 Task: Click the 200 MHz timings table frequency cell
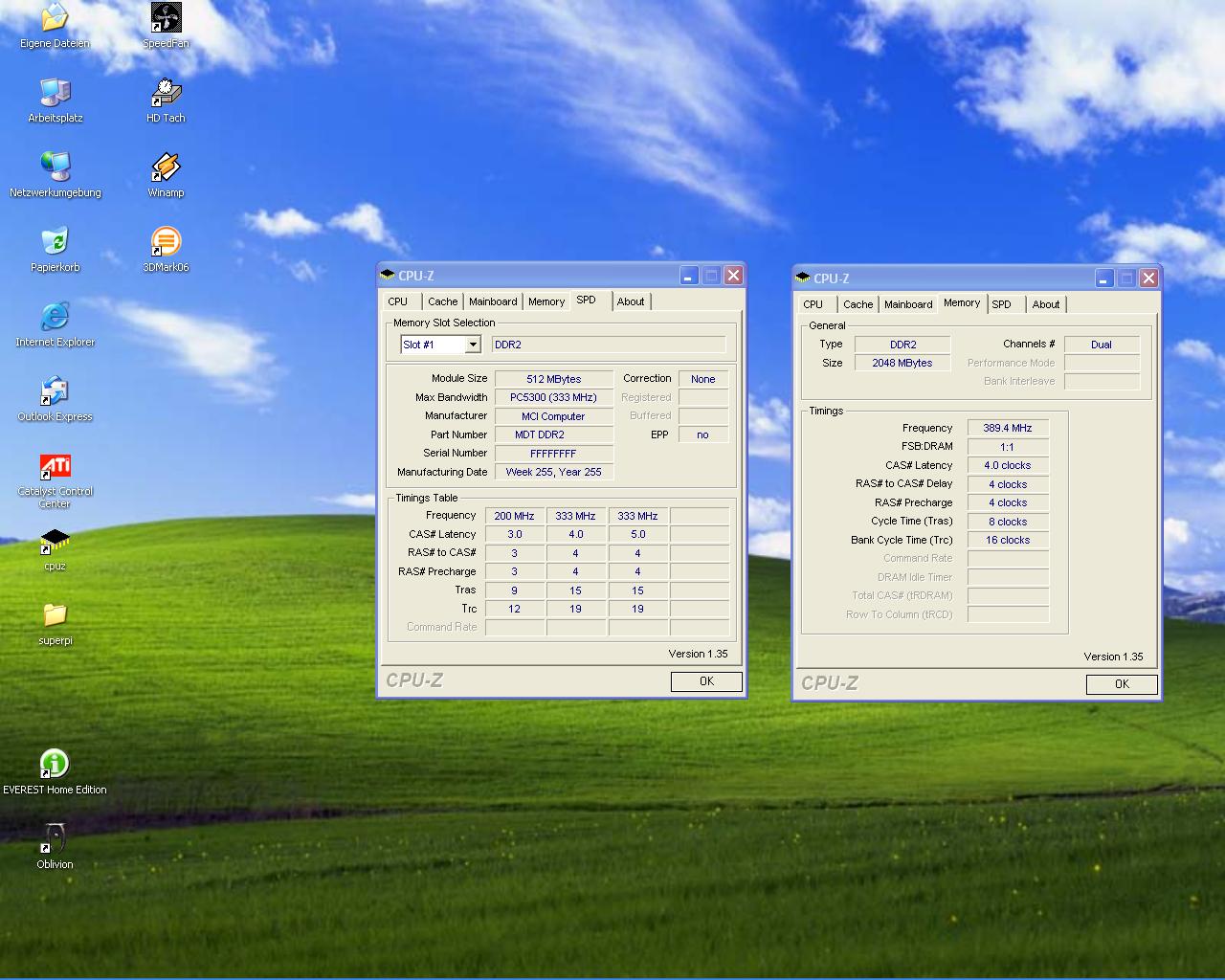coord(515,516)
